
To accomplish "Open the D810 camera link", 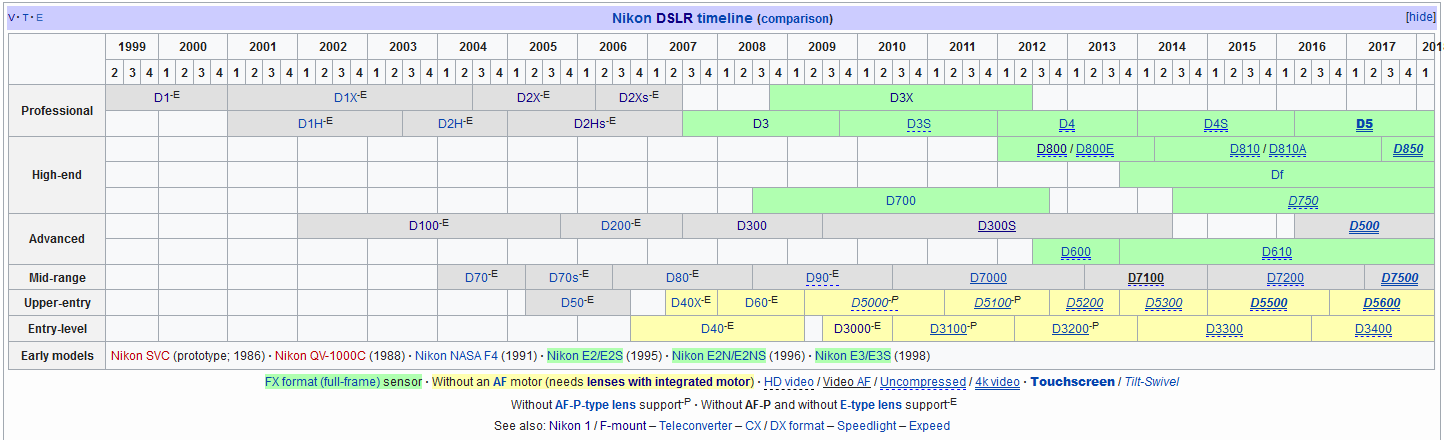I will coord(1244,150).
